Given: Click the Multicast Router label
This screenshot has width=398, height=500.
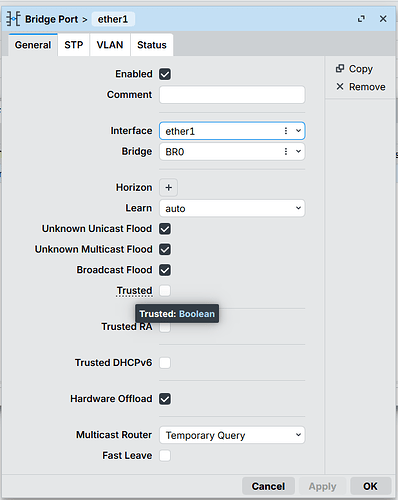Looking at the screenshot, I should (x=114, y=435).
